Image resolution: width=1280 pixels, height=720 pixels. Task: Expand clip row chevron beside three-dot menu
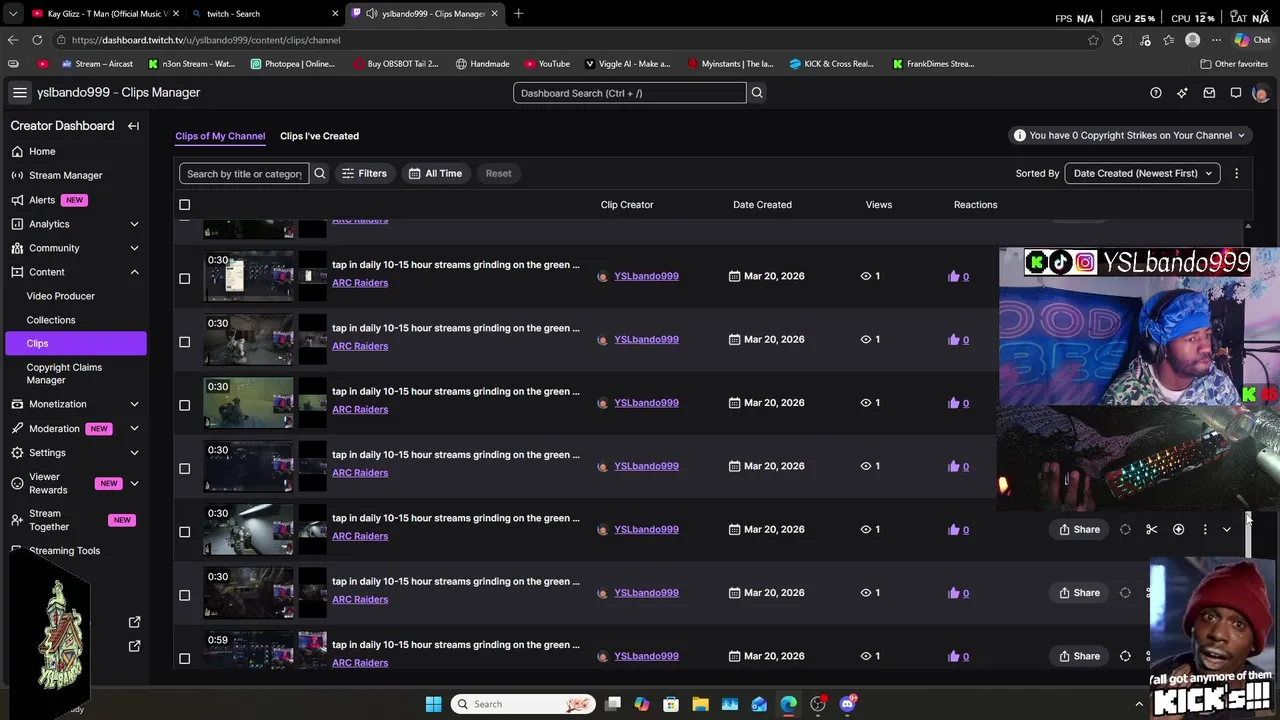point(1227,529)
